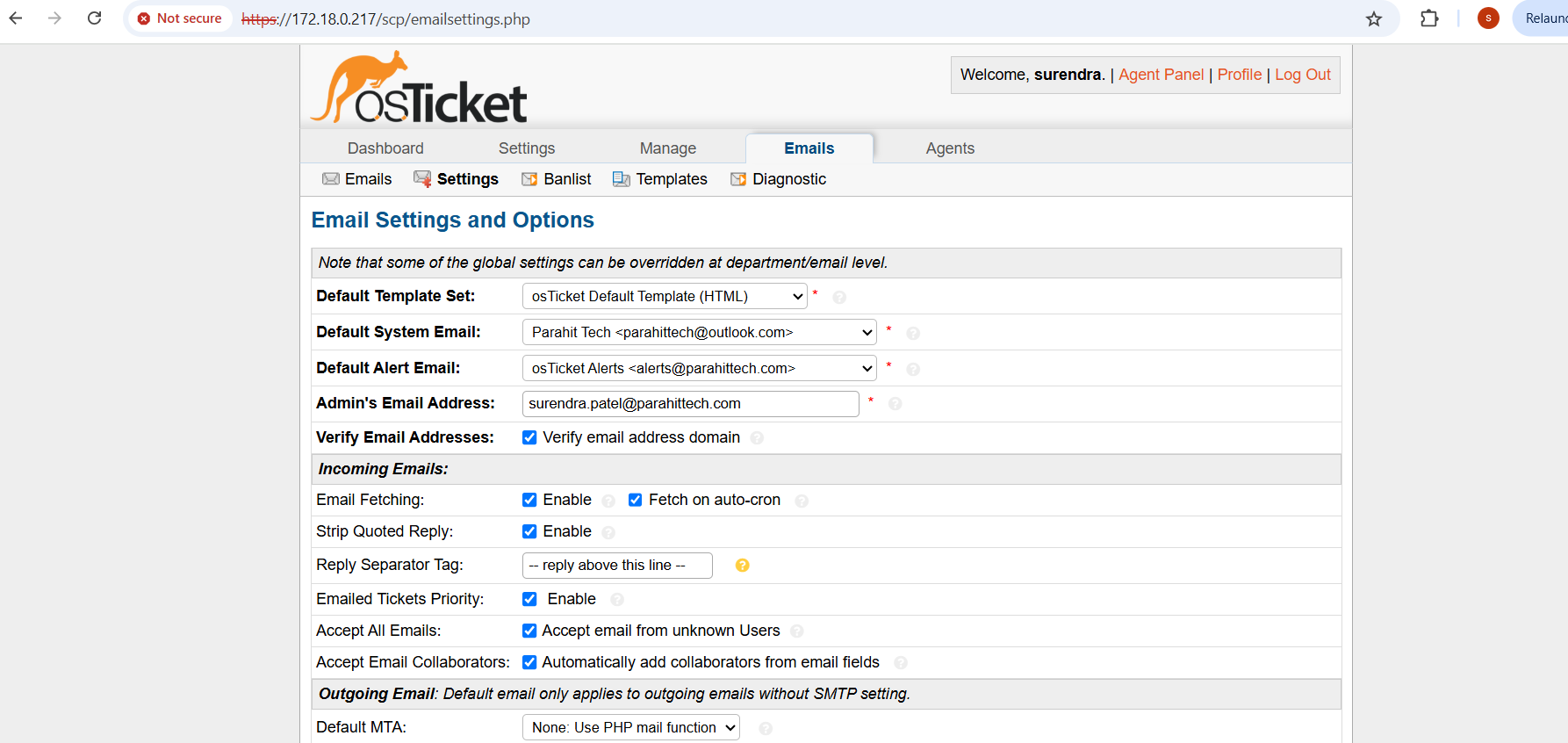
Task: Uncheck Verify email address domain
Action: pos(529,437)
